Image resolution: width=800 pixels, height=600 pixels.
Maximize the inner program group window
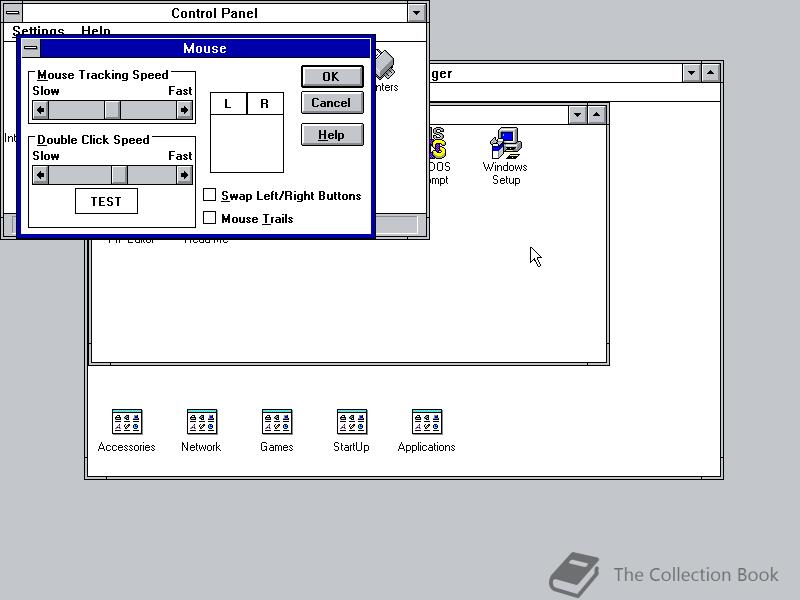point(596,115)
